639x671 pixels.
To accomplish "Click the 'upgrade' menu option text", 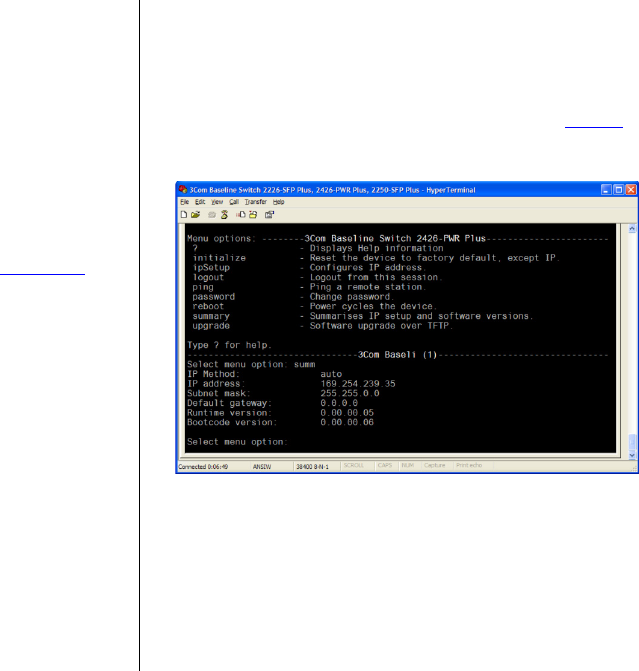I will pyautogui.click(x=211, y=326).
